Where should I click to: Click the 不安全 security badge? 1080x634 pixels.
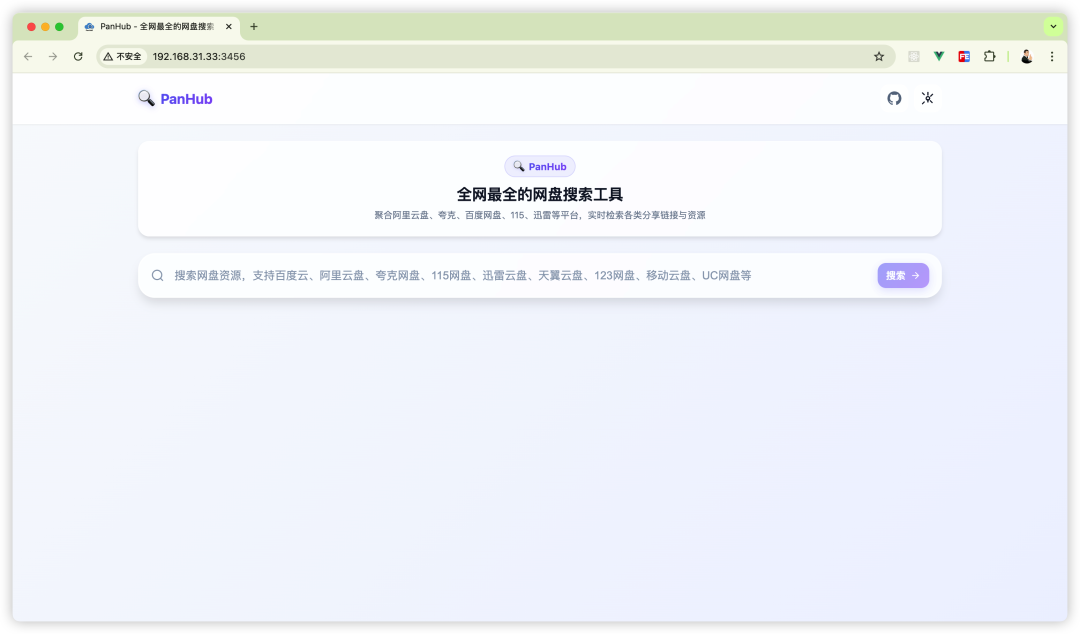122,57
